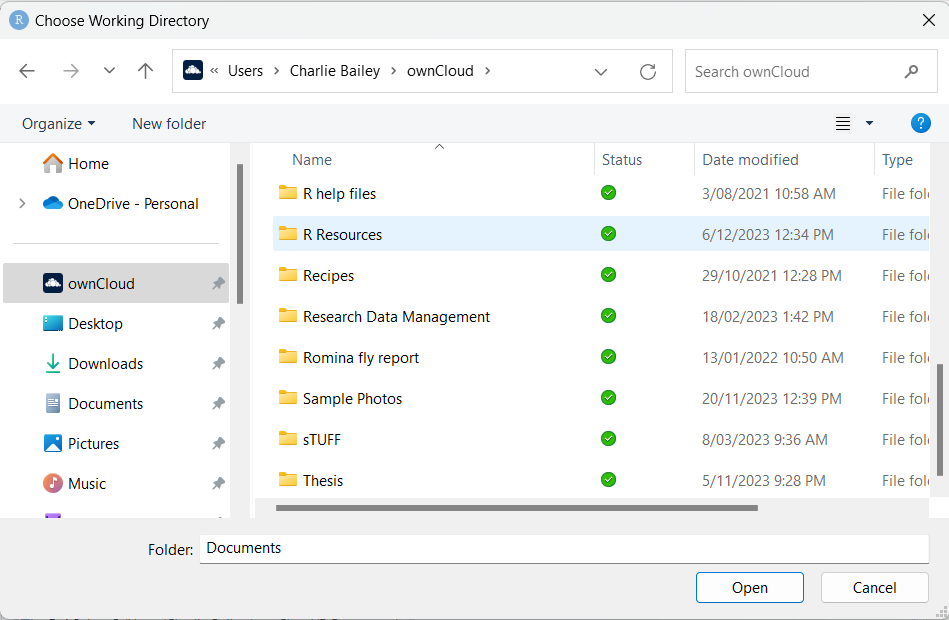Image resolution: width=949 pixels, height=620 pixels.
Task: Open the Organize menu
Action: click(x=58, y=124)
